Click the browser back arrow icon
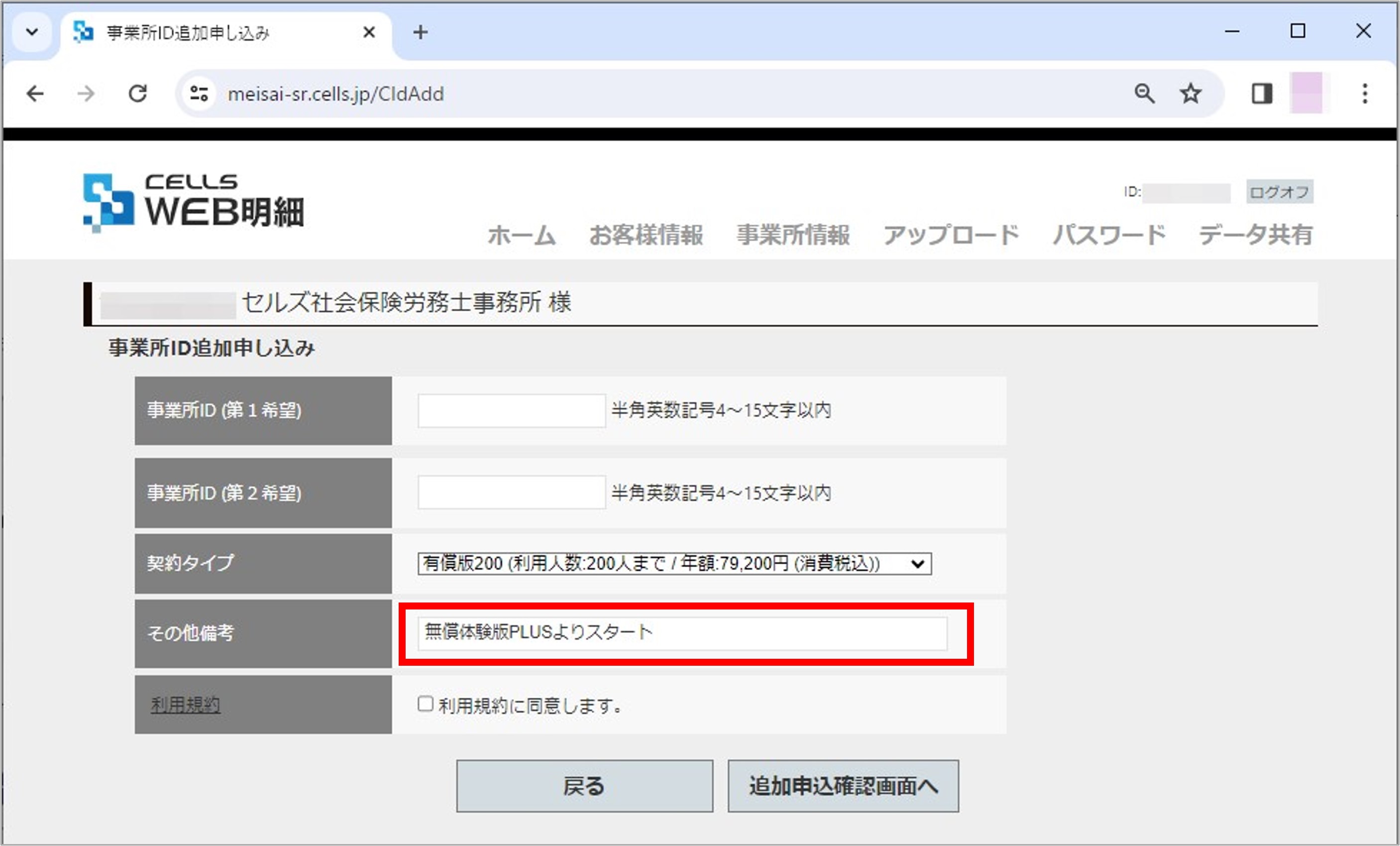 click(35, 94)
